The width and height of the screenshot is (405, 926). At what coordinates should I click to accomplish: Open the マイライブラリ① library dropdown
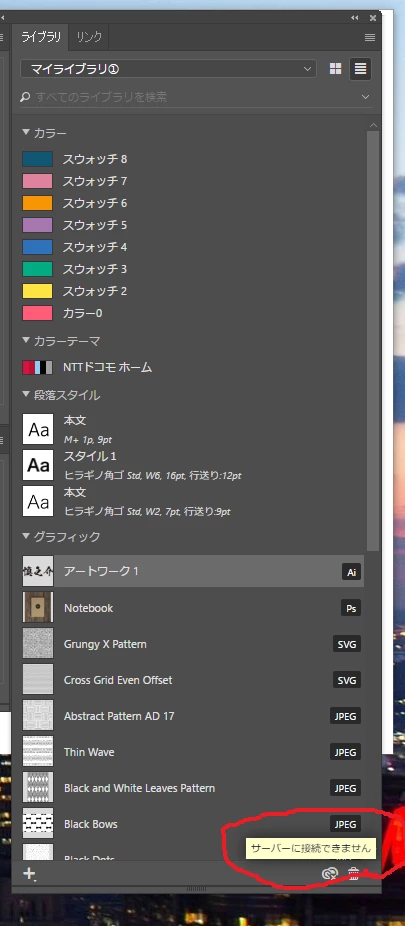point(168,69)
